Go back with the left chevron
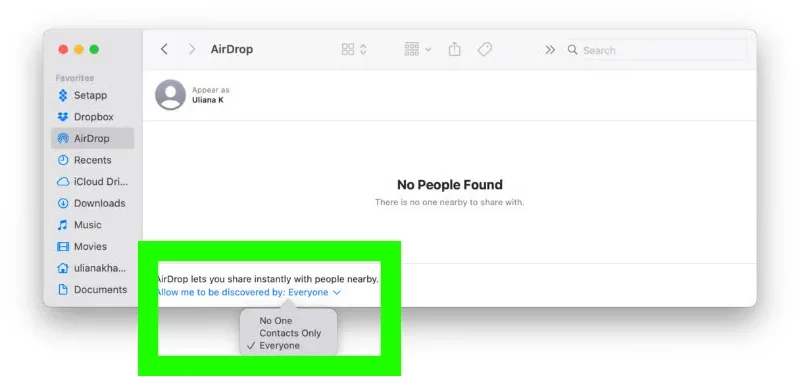The height and width of the screenshot is (388, 800). 164,49
